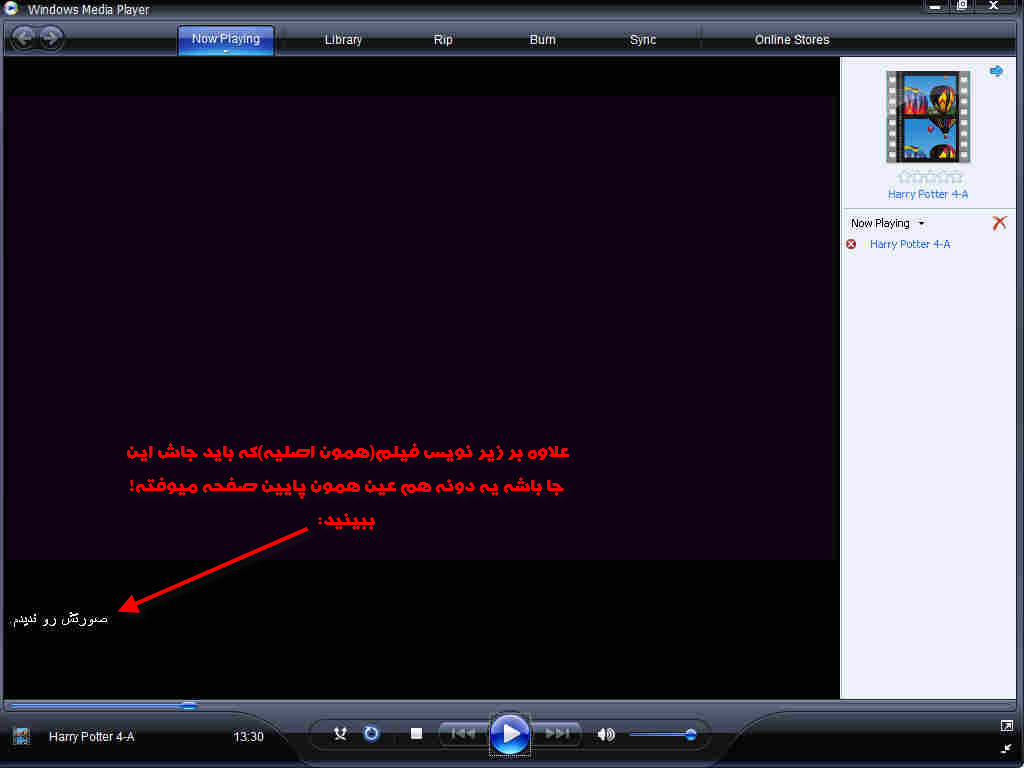Click the media icon beside the track title
Image resolution: width=1024 pixels, height=768 pixels.
pos(22,737)
